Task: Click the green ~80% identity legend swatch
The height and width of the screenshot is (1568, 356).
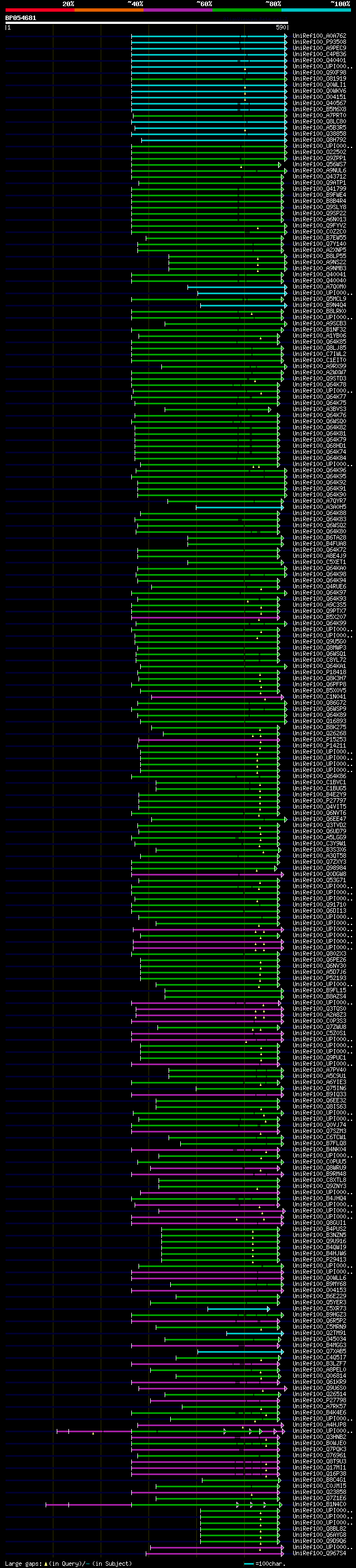Action: [247, 10]
